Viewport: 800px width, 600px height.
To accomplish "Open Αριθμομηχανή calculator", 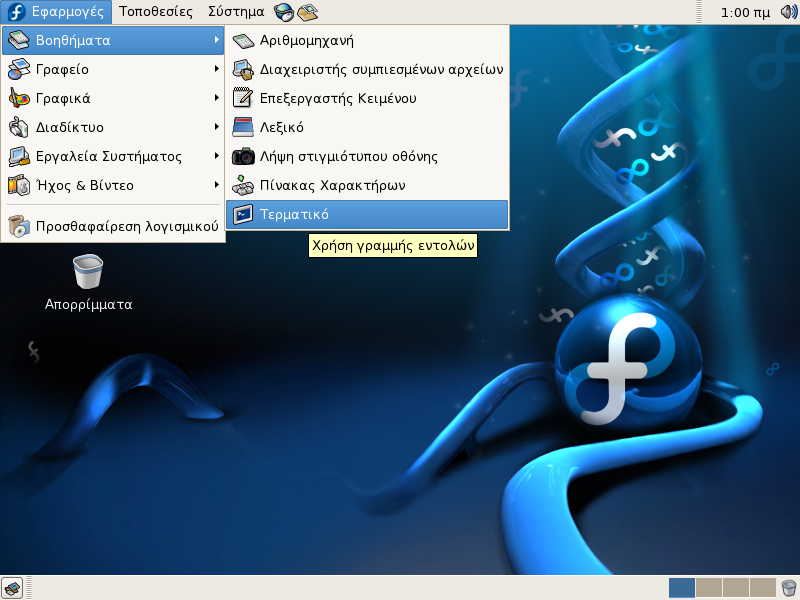I will [306, 41].
